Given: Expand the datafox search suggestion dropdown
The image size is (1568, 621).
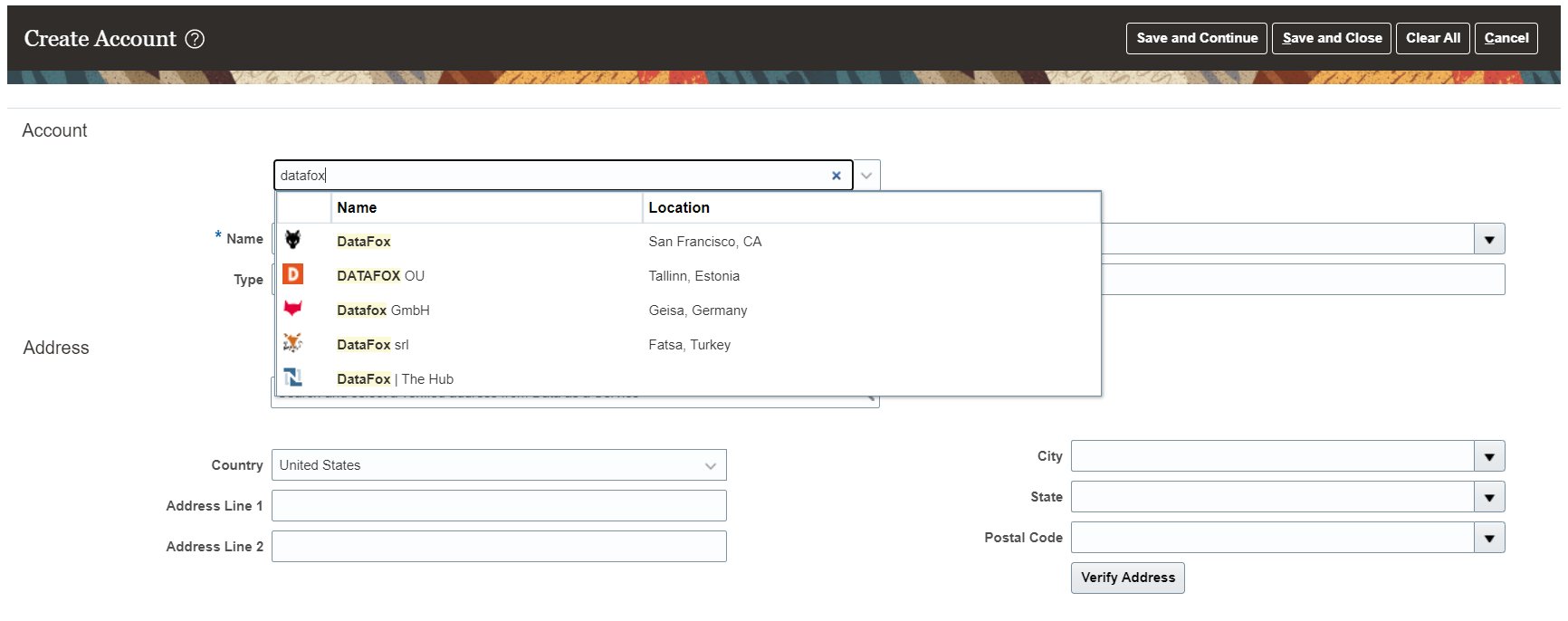Looking at the screenshot, I should [x=866, y=176].
